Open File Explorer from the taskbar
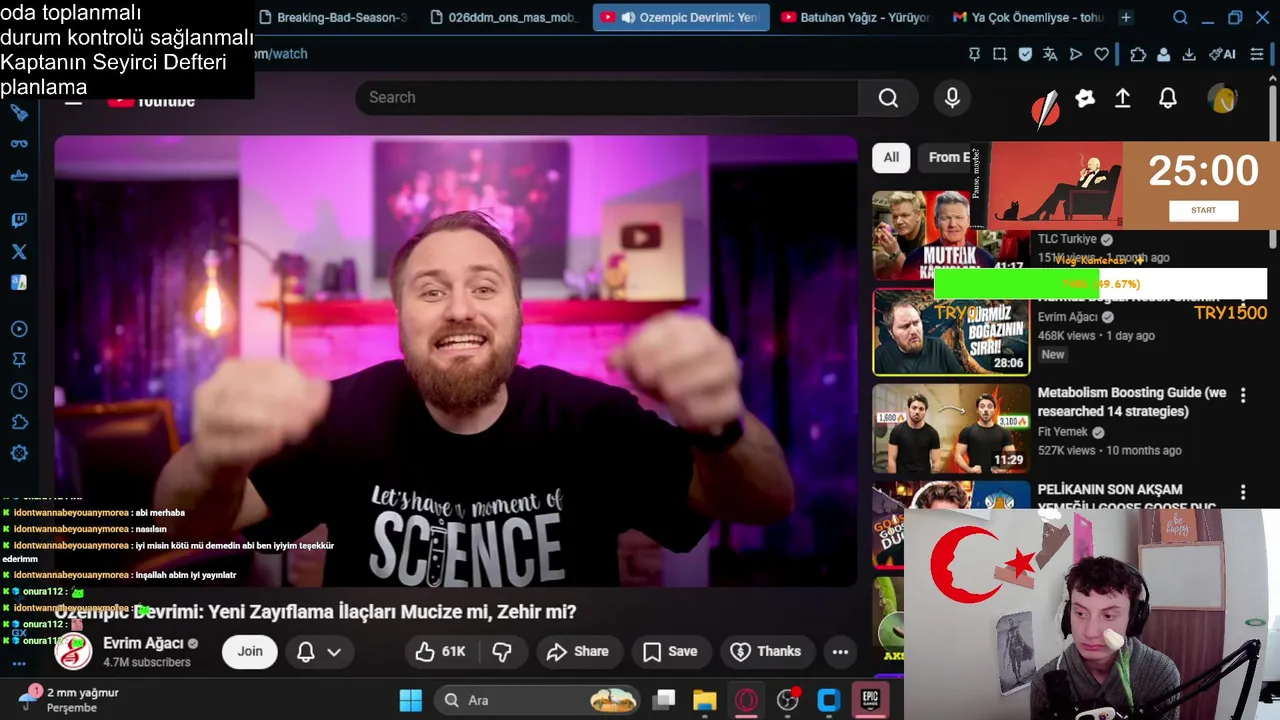 [x=705, y=700]
